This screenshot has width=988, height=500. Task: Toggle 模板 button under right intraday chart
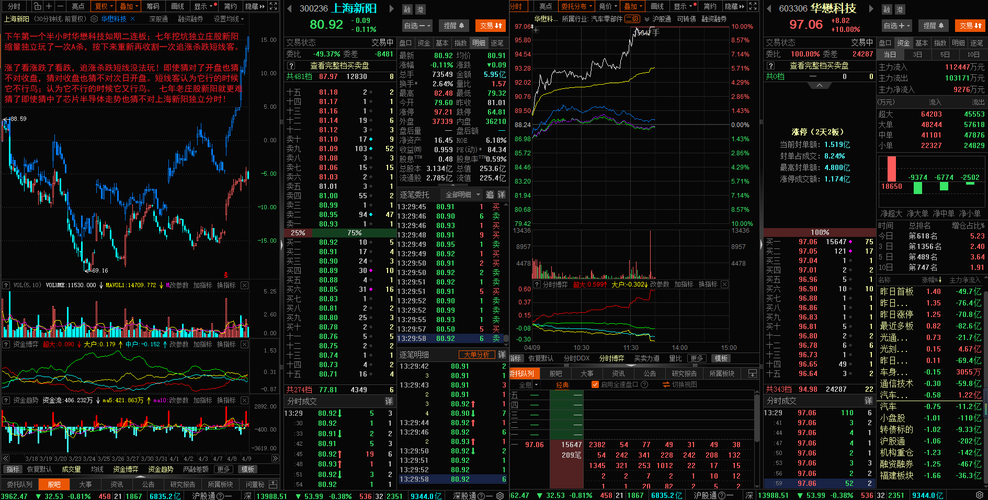pyautogui.click(x=721, y=358)
